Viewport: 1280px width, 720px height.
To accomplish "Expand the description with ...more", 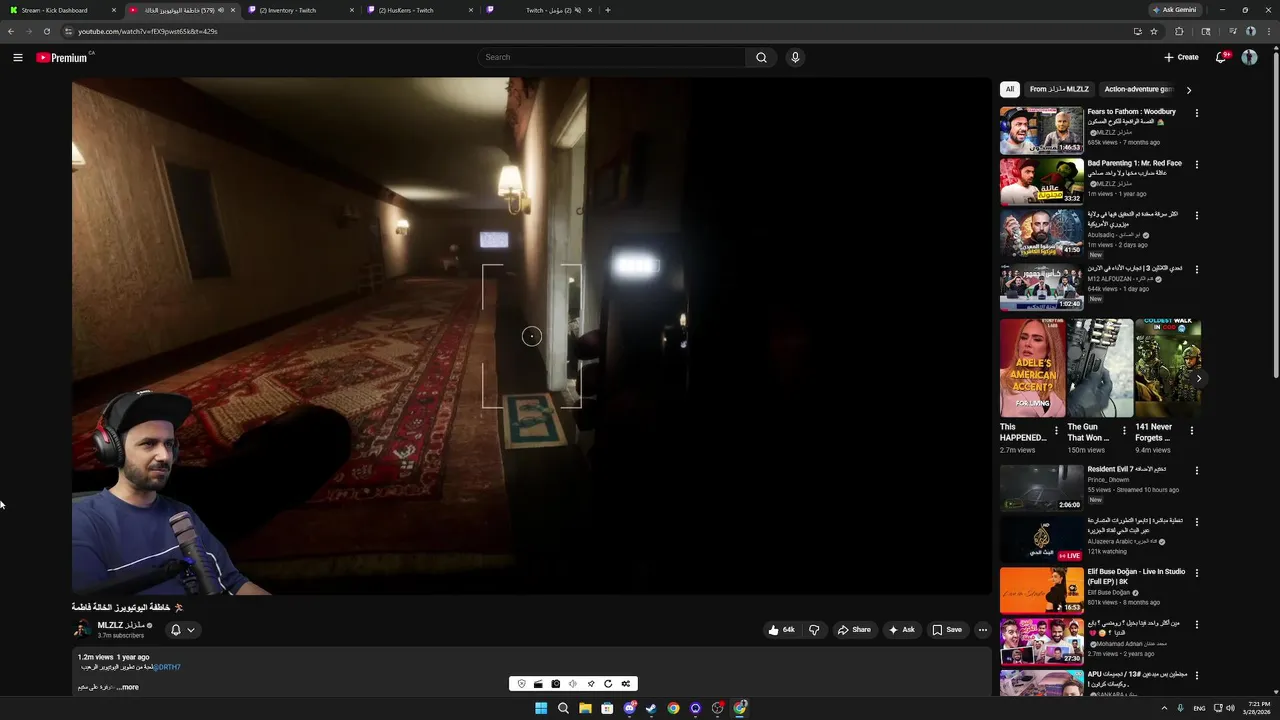I will point(128,687).
